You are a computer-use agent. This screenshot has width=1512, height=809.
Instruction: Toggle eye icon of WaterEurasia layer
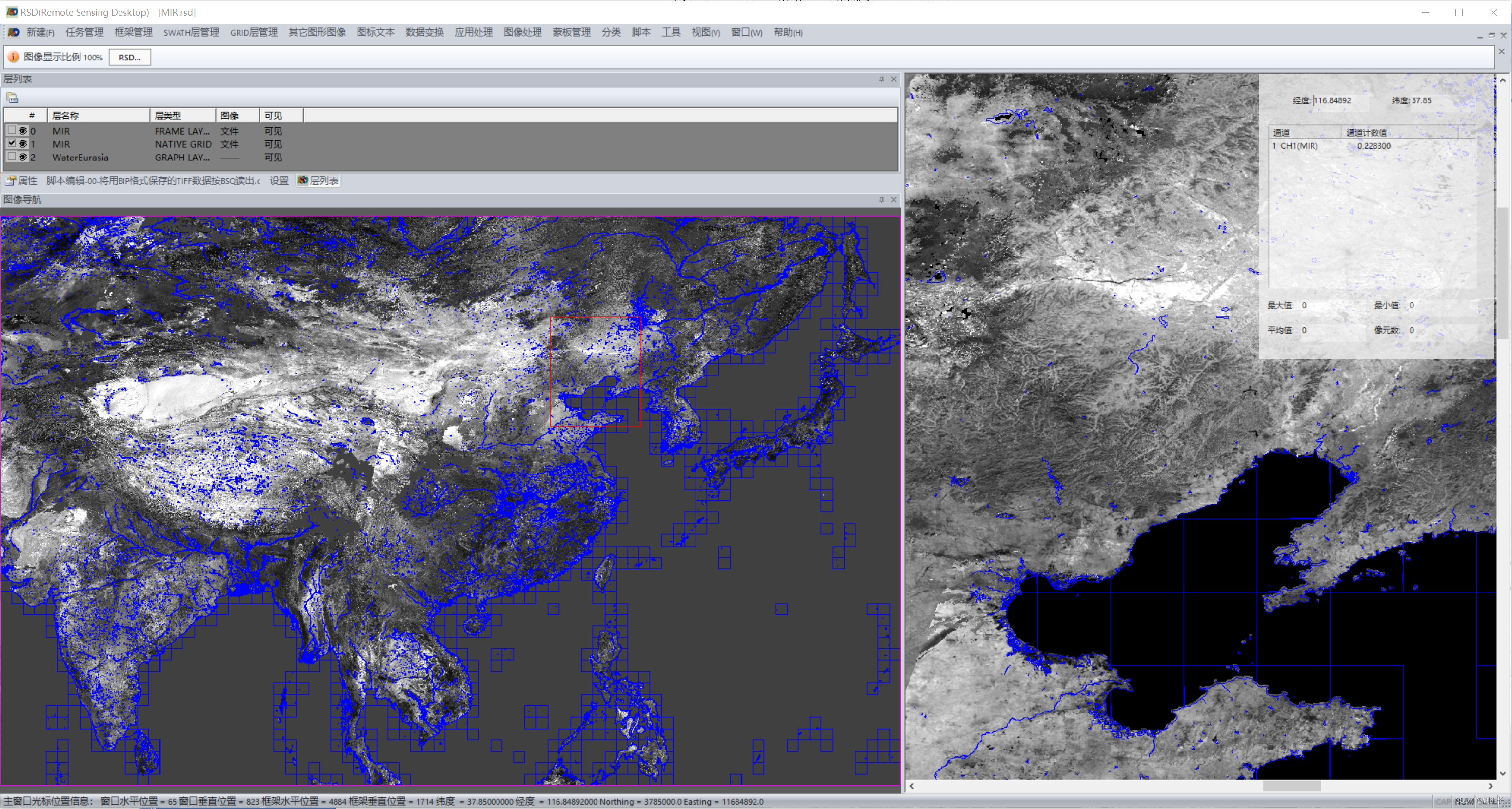[23, 157]
